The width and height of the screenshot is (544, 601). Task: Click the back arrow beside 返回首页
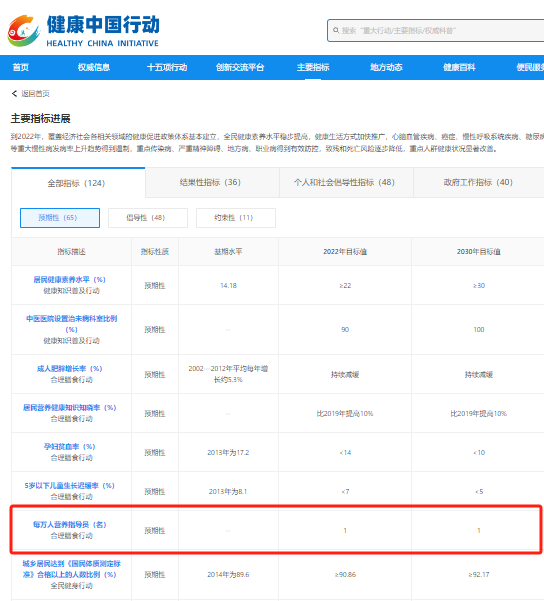[x=14, y=94]
